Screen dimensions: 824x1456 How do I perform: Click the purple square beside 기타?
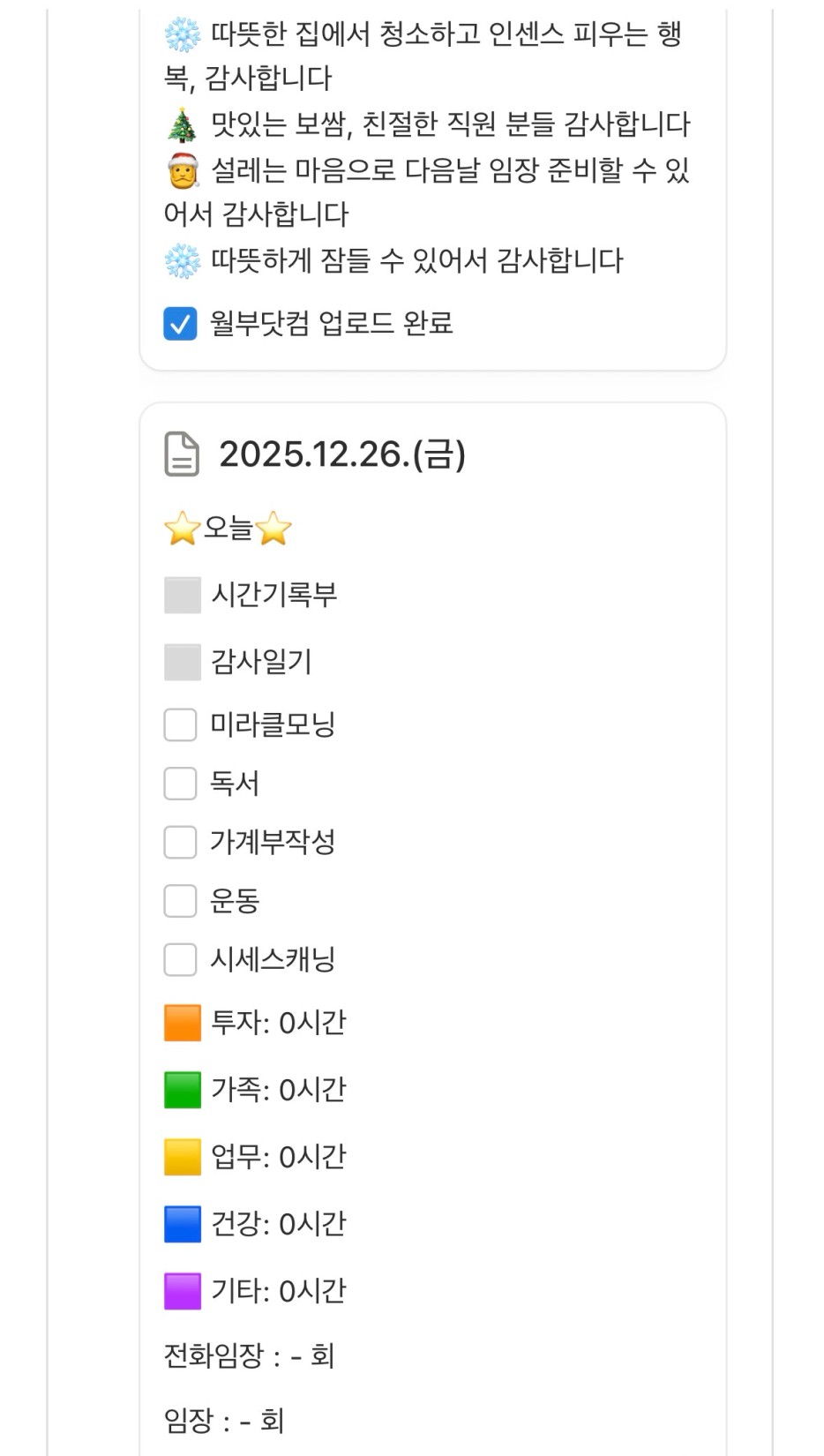(x=183, y=1292)
